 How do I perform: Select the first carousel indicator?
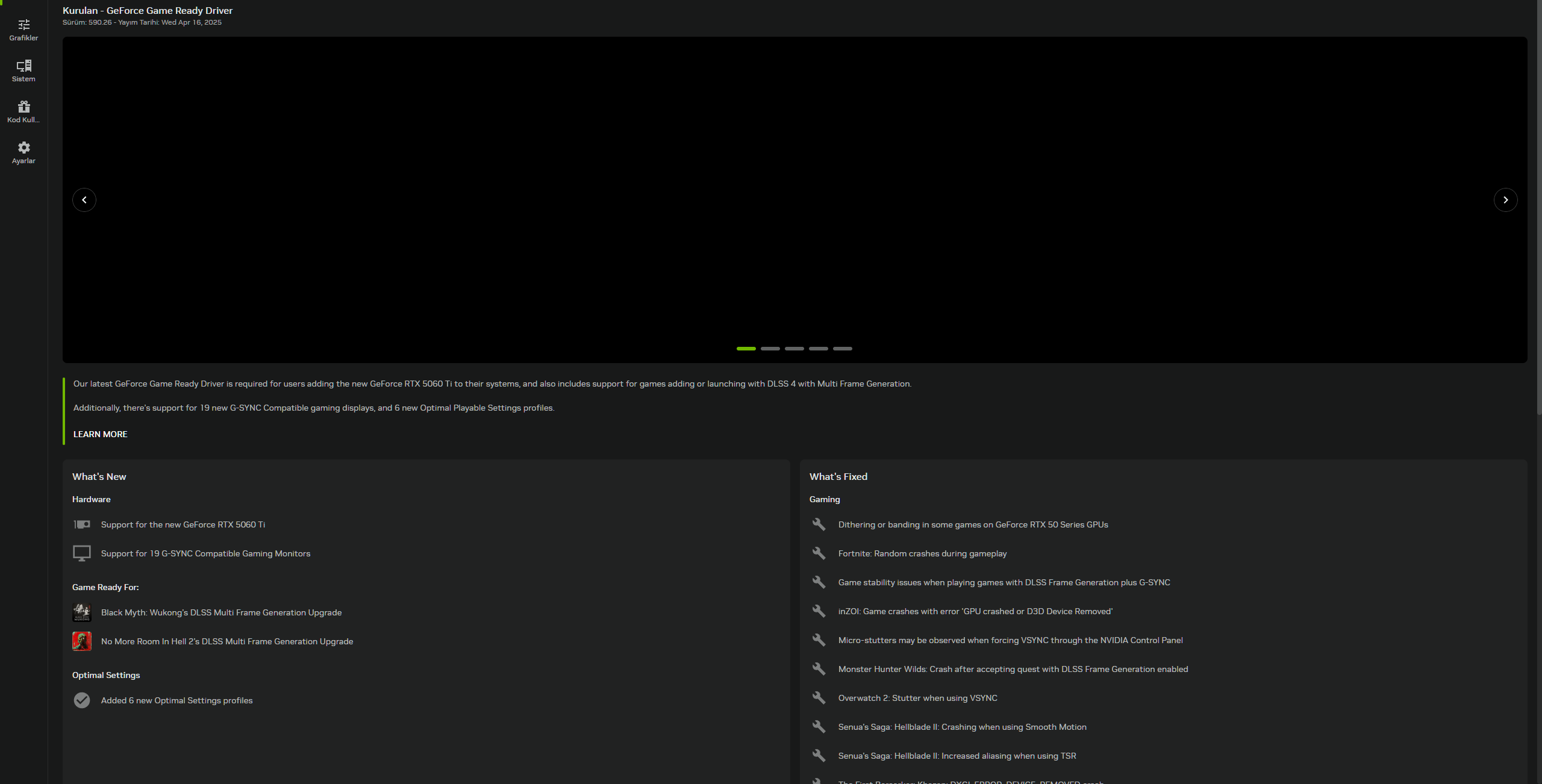click(746, 349)
